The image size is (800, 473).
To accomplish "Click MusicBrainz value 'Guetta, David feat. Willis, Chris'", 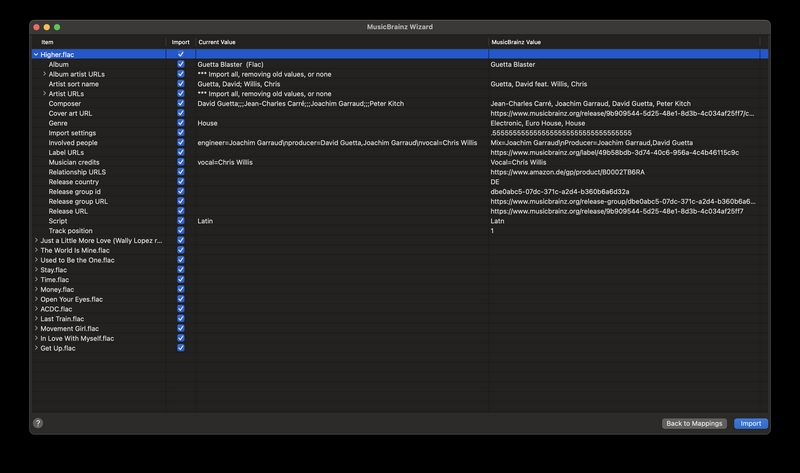I will tap(539, 84).
